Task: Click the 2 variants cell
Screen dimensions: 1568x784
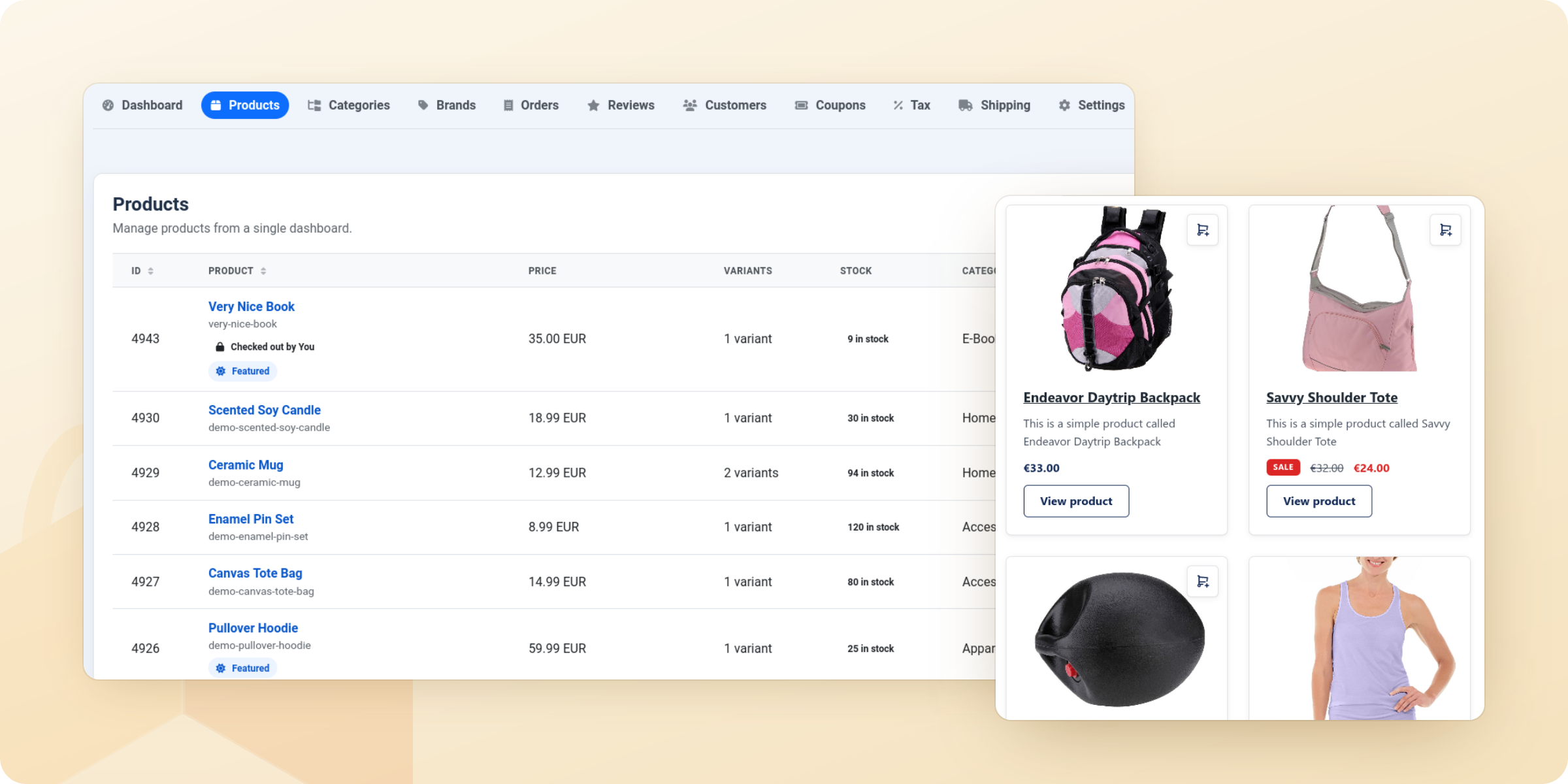Action: tap(751, 473)
